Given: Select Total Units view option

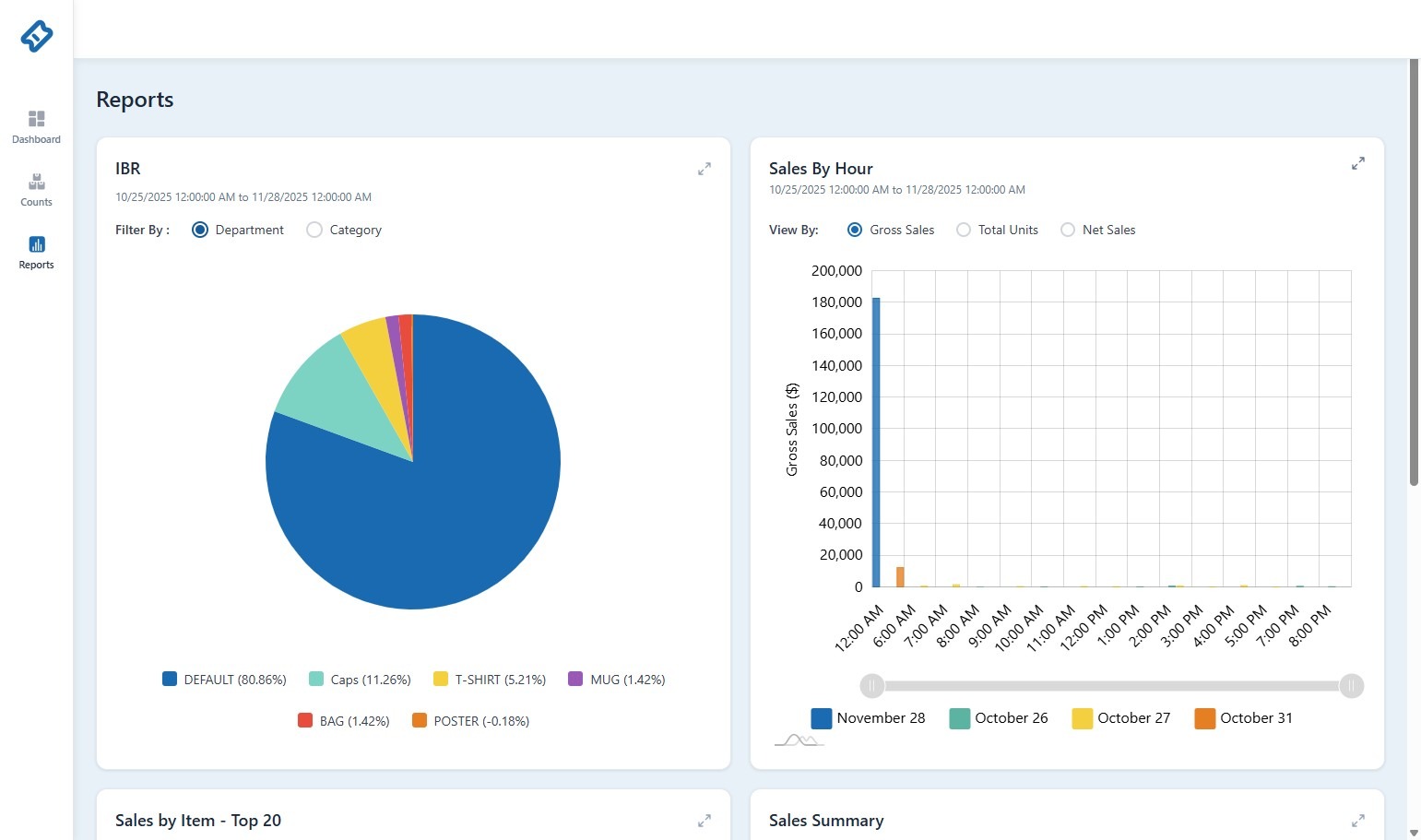Looking at the screenshot, I should point(964,230).
